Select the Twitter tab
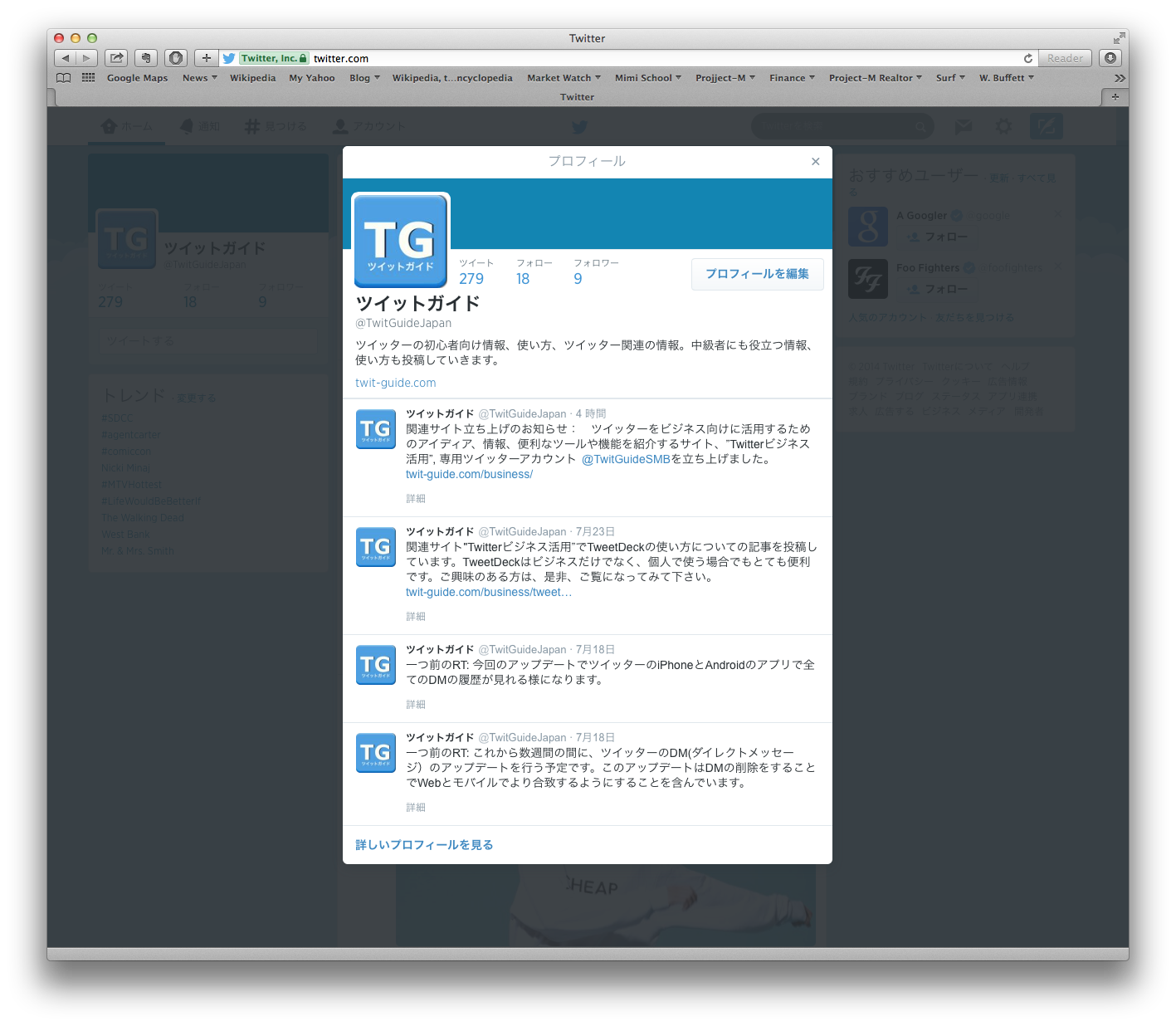 click(x=578, y=97)
